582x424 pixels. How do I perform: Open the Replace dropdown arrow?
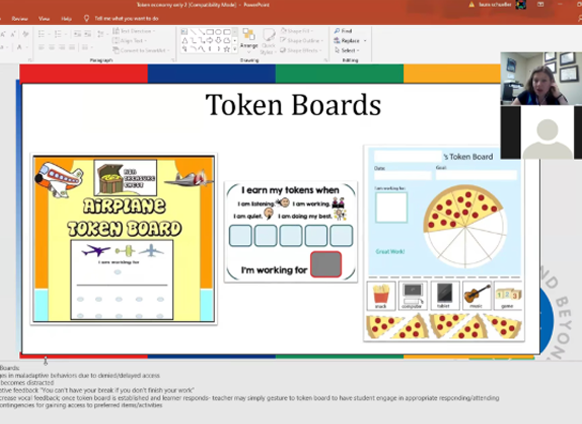pos(365,40)
